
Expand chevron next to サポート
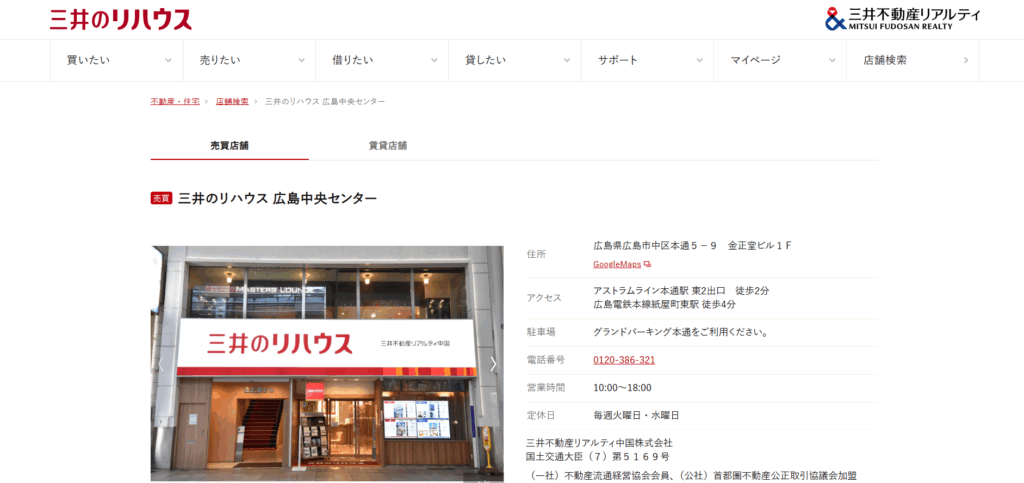[699, 60]
